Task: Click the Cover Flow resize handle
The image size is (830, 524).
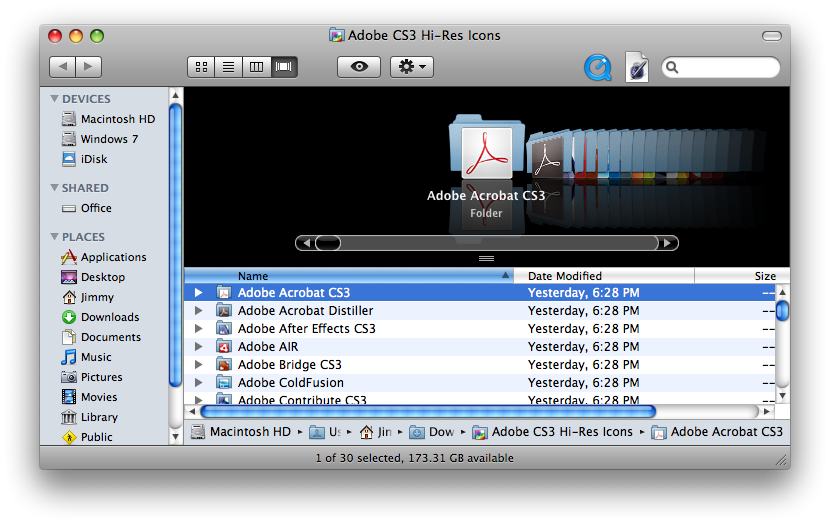Action: (x=486, y=259)
